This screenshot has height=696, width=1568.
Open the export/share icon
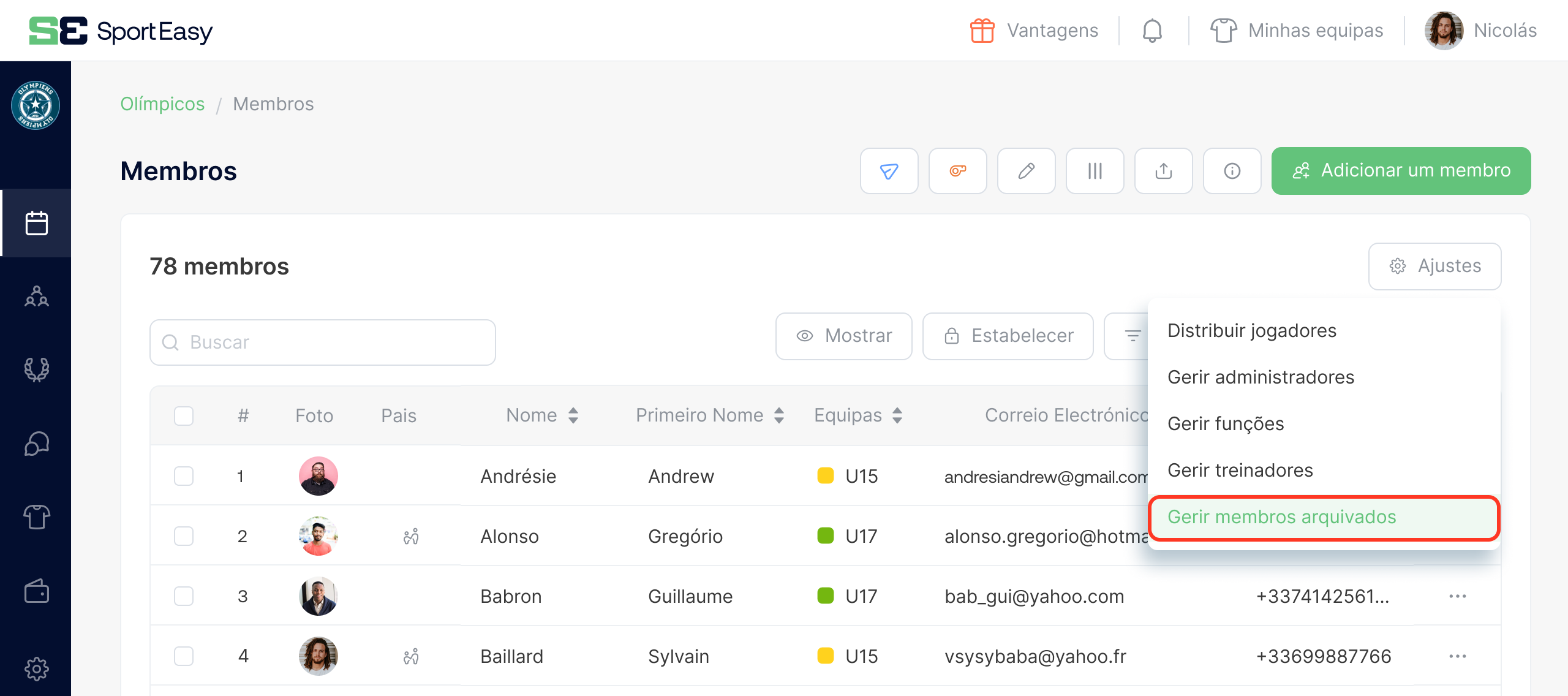pyautogui.click(x=1163, y=171)
